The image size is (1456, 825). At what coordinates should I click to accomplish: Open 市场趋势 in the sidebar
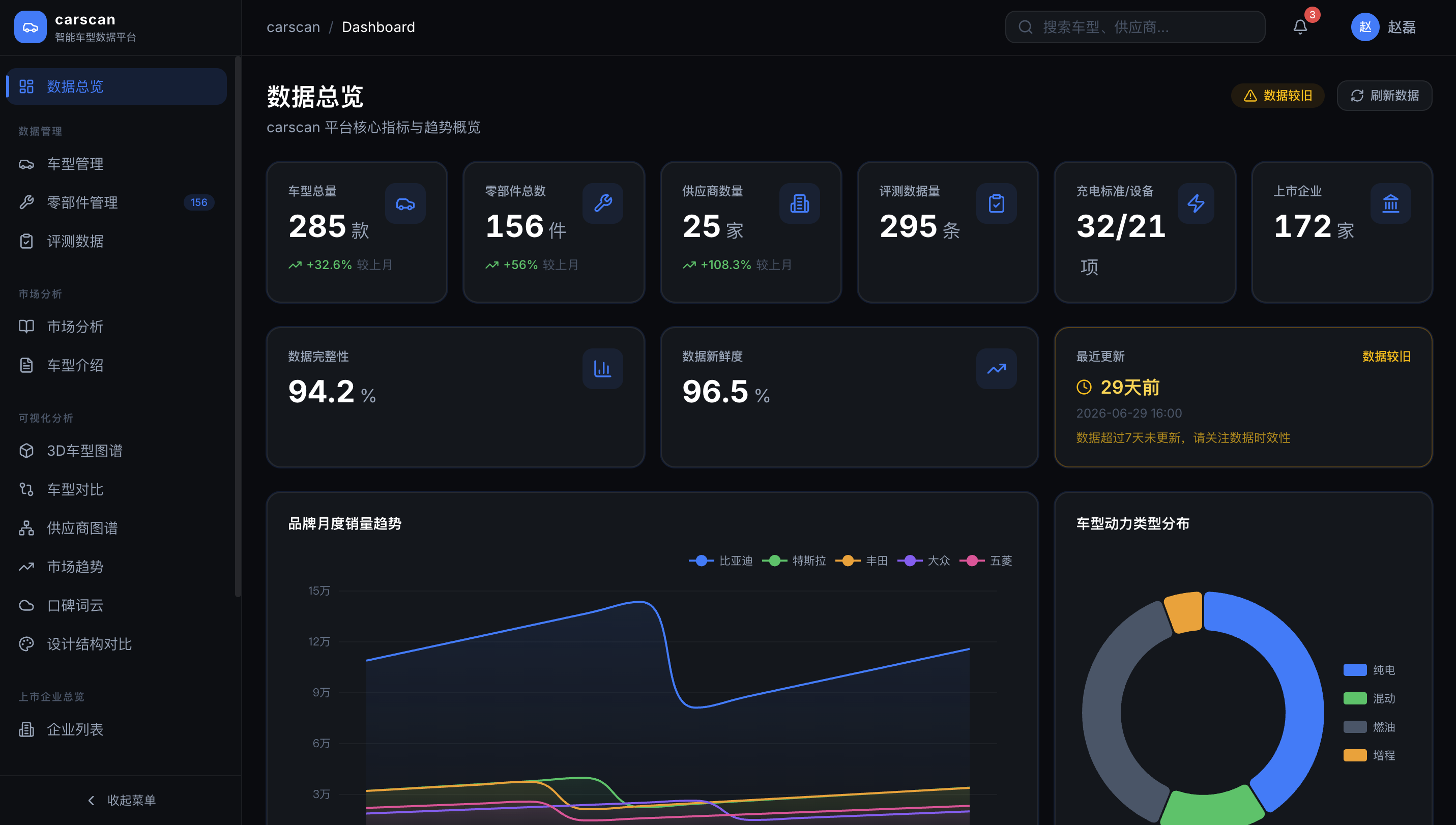pyautogui.click(x=116, y=567)
